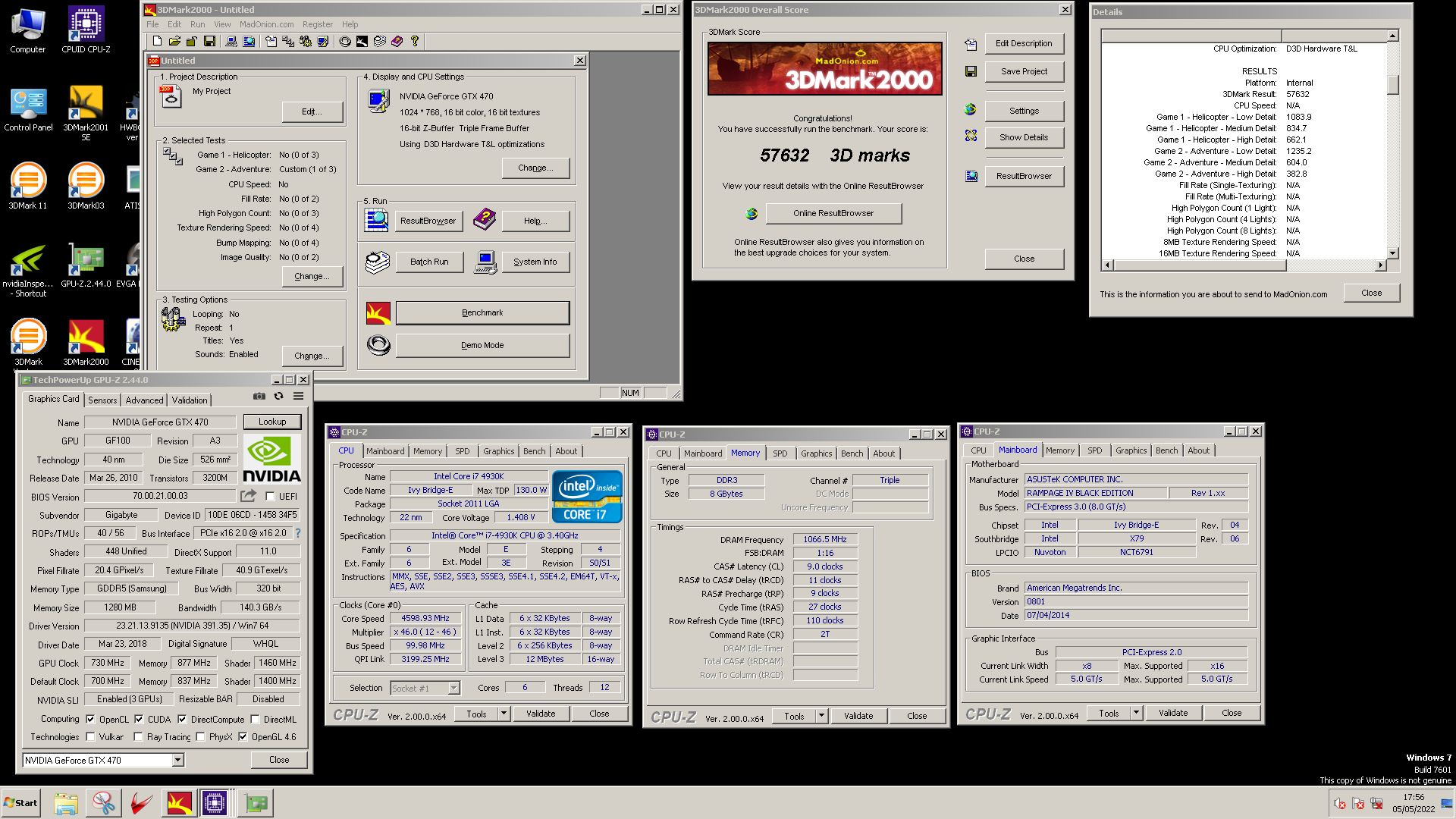Toggle OpenGL 4.6 checkbox in GPU-Z

[243, 736]
